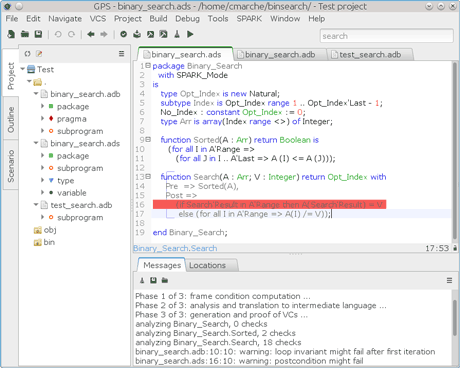The image size is (460, 368).
Task: Click the reload project icon in Project panel
Action: click(x=27, y=54)
